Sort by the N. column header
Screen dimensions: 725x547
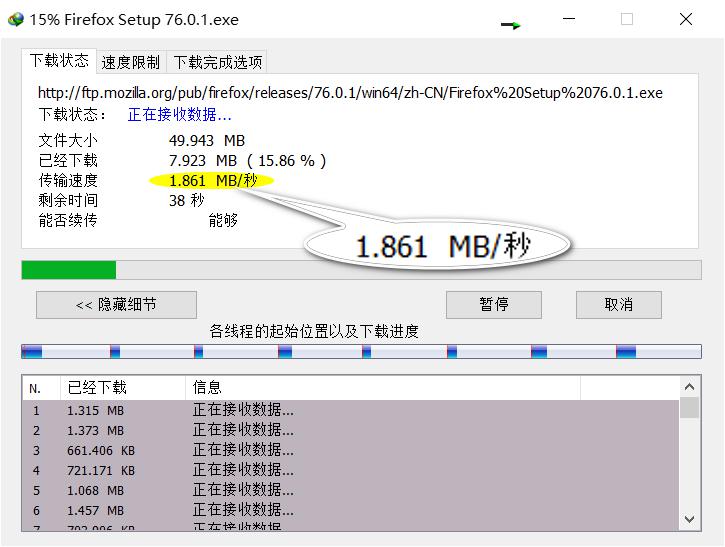(x=36, y=388)
